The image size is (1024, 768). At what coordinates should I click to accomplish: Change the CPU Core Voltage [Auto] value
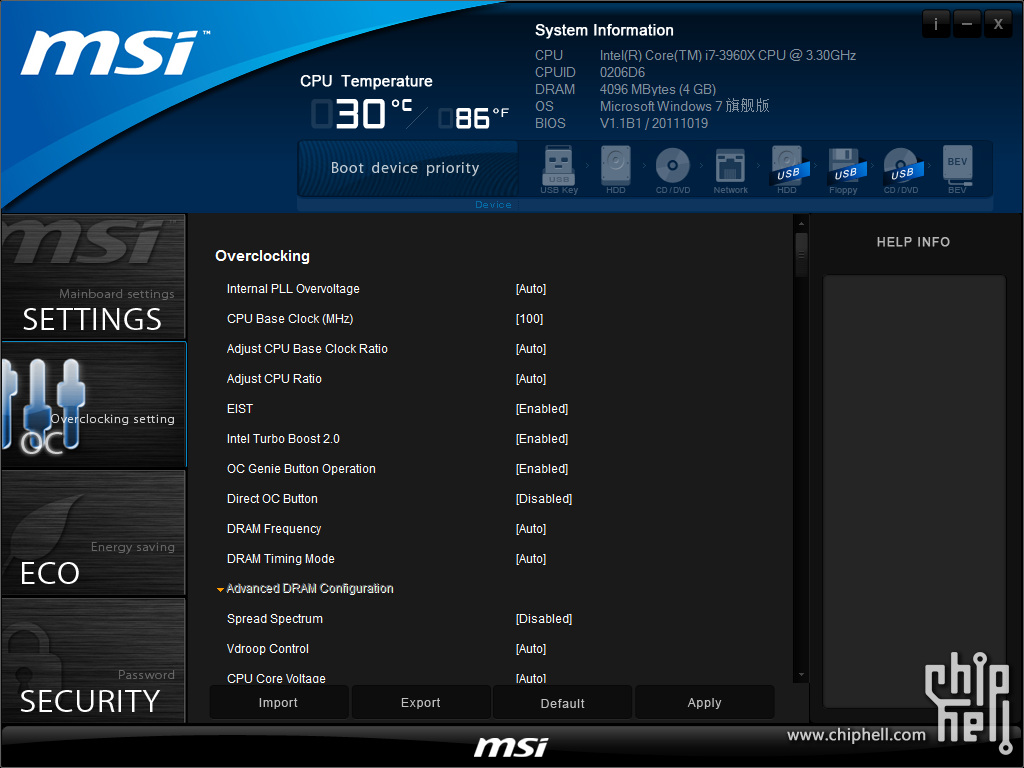[x=531, y=678]
